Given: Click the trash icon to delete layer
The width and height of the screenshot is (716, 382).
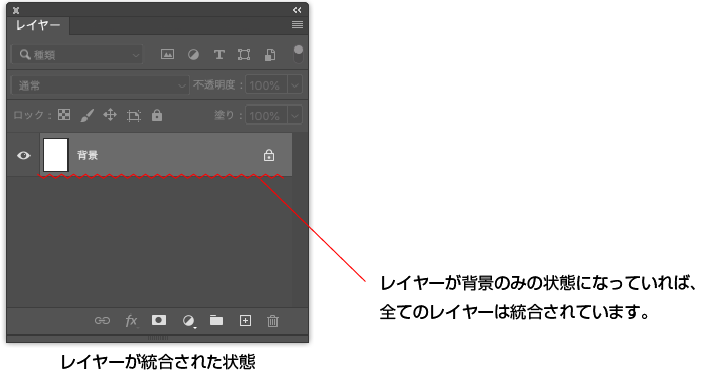Looking at the screenshot, I should (273, 321).
